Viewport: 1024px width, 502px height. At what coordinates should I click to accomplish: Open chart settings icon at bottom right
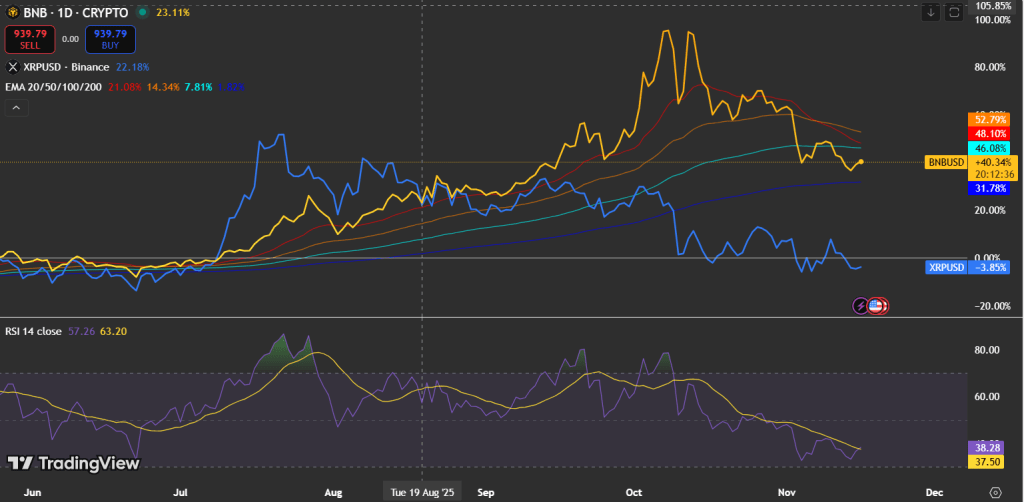[x=995, y=492]
